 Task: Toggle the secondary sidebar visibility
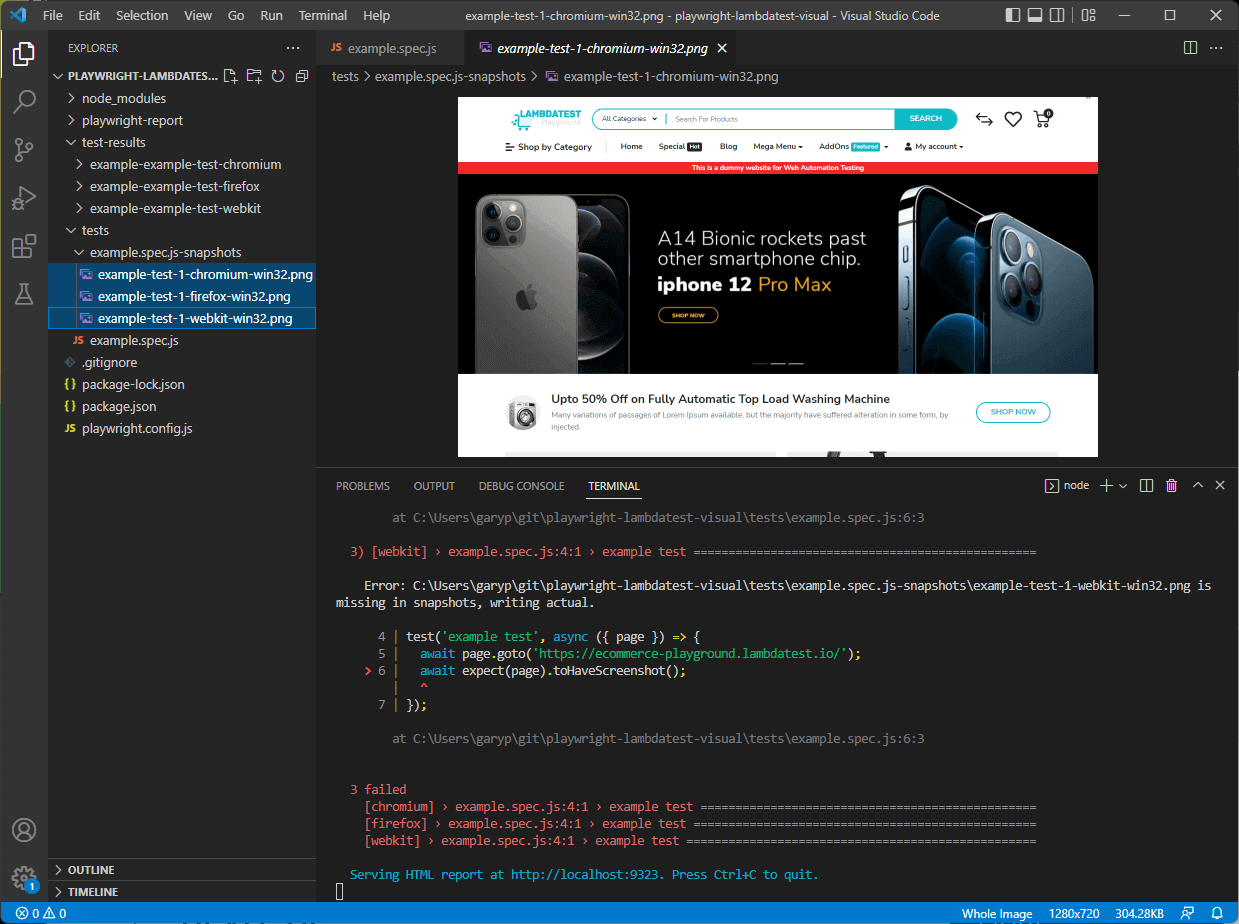[x=1058, y=15]
